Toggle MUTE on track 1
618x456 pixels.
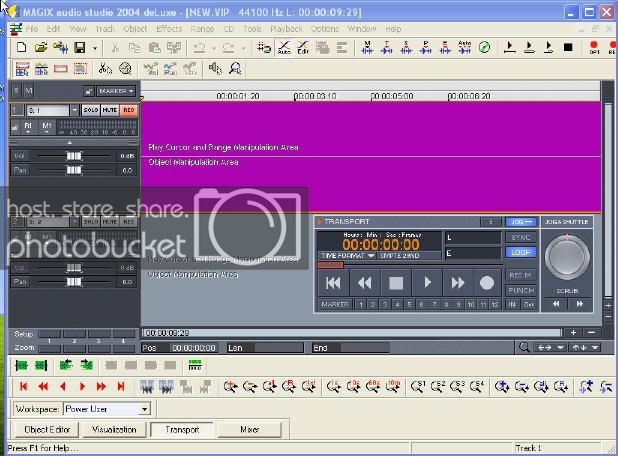(x=110, y=110)
